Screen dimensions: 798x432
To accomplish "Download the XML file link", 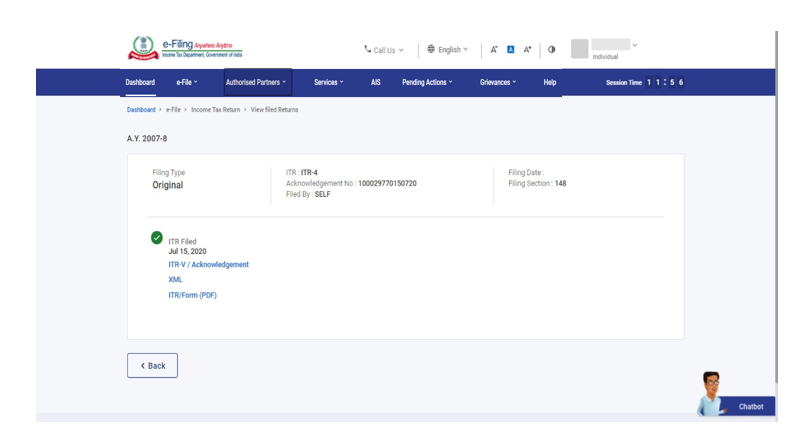I will 175,280.
